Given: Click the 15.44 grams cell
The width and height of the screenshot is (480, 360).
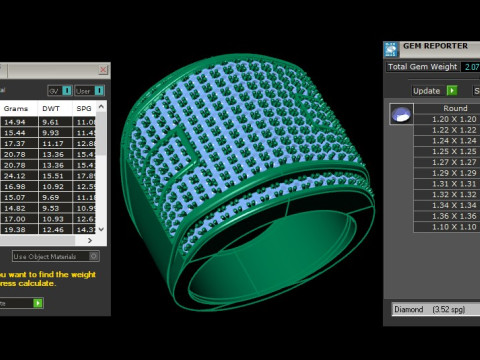Looking at the screenshot, I should click(19, 133).
